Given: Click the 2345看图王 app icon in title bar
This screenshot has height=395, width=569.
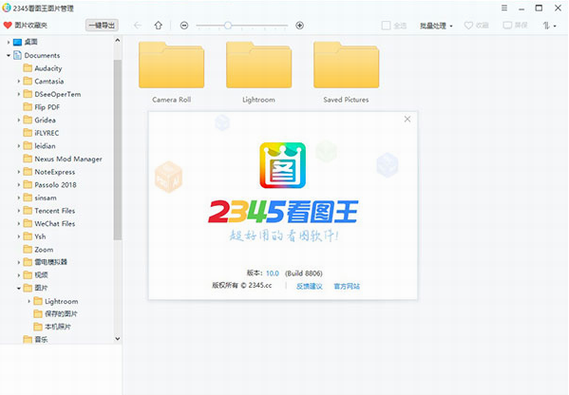Looking at the screenshot, I should (7, 8).
